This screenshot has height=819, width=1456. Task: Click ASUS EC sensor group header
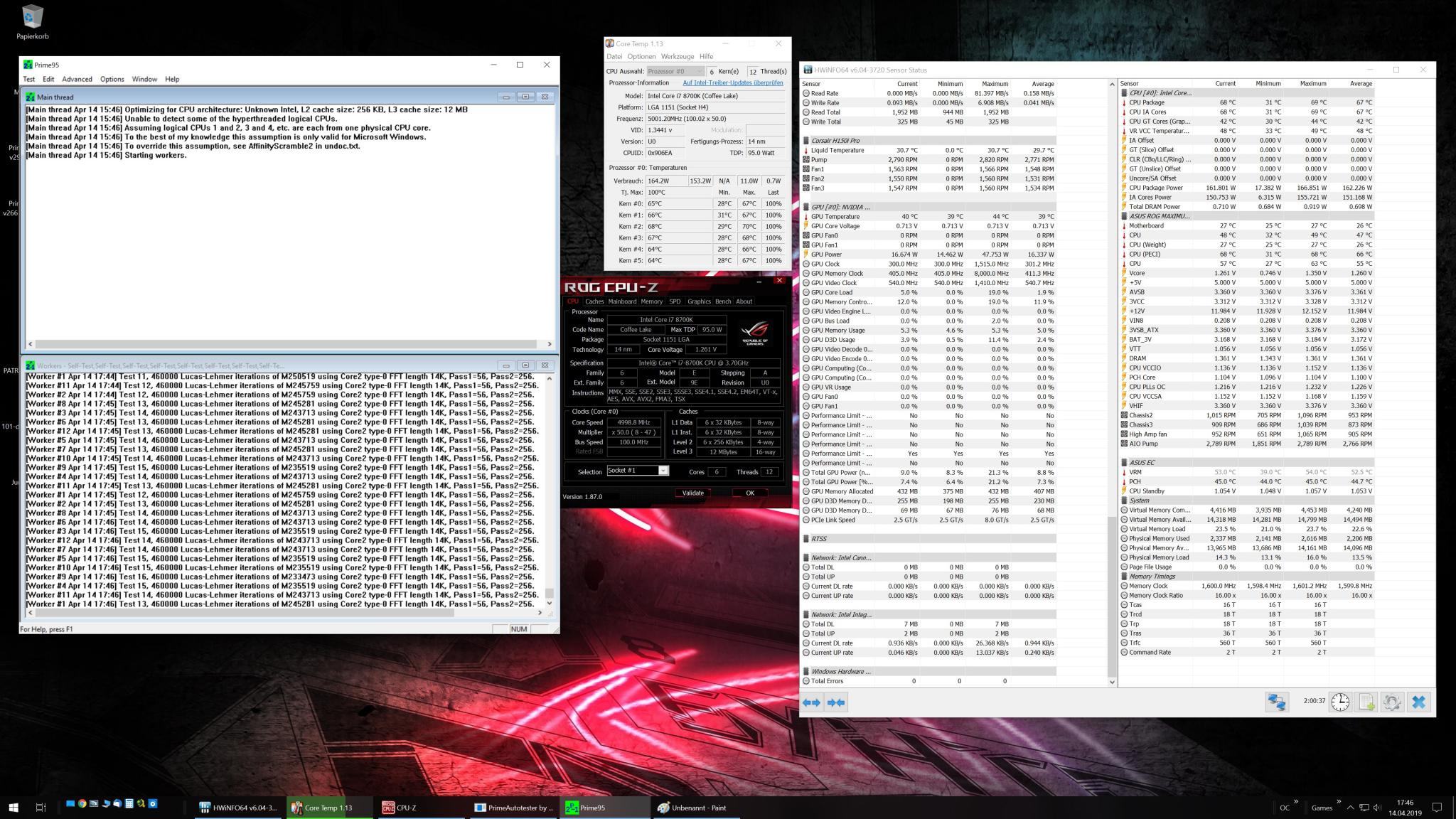pyautogui.click(x=1247, y=463)
